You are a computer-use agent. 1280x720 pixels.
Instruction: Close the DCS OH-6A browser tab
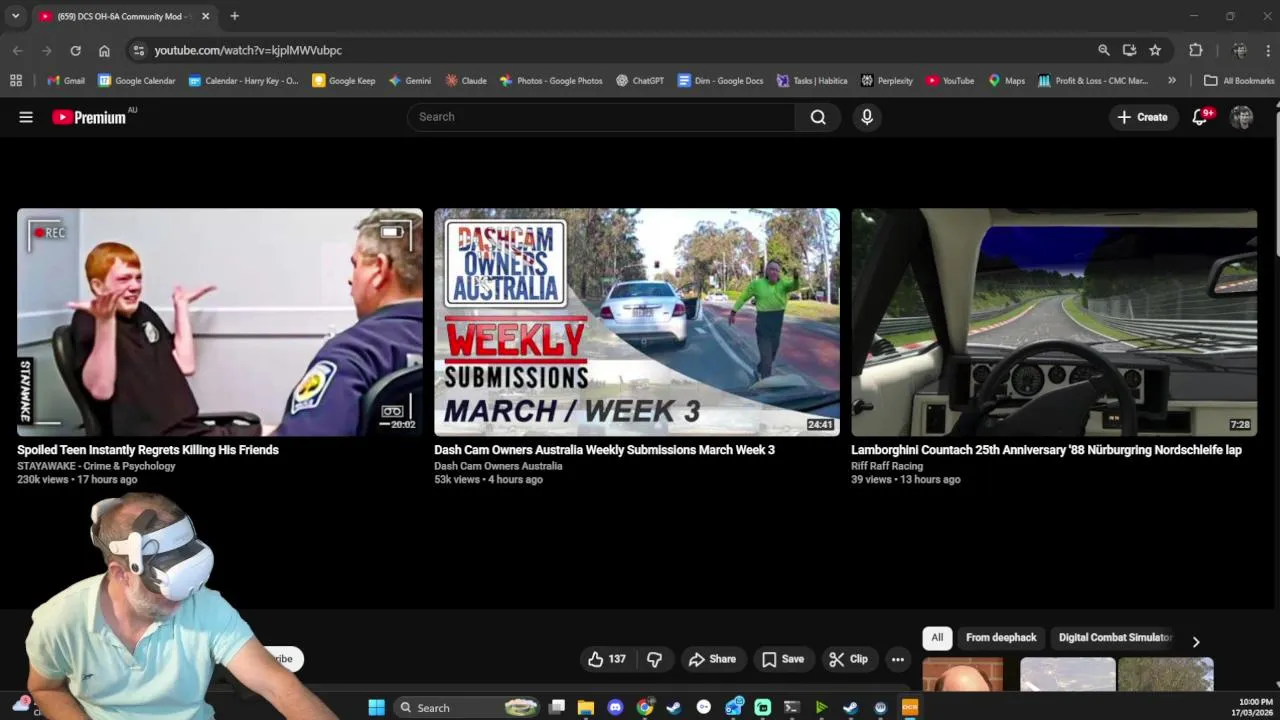pos(205,16)
